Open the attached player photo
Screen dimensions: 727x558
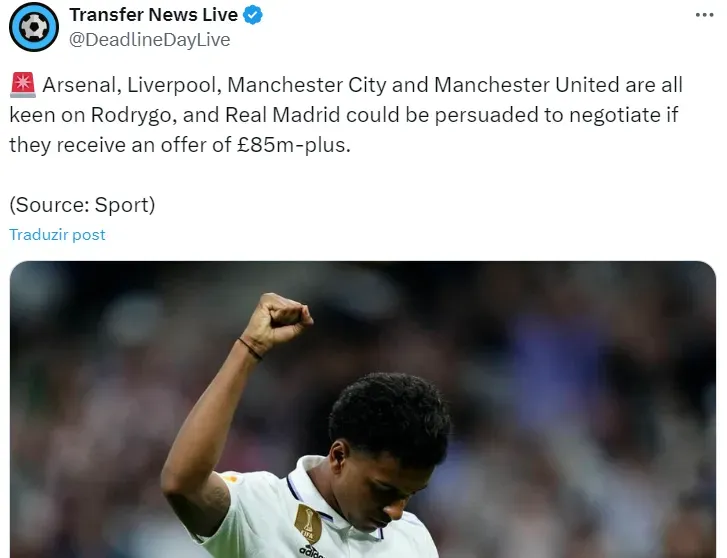click(363, 409)
